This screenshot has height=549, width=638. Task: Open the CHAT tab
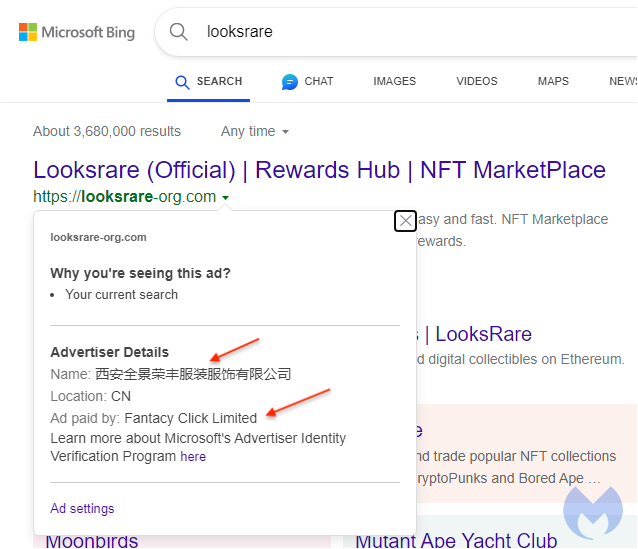(x=308, y=81)
